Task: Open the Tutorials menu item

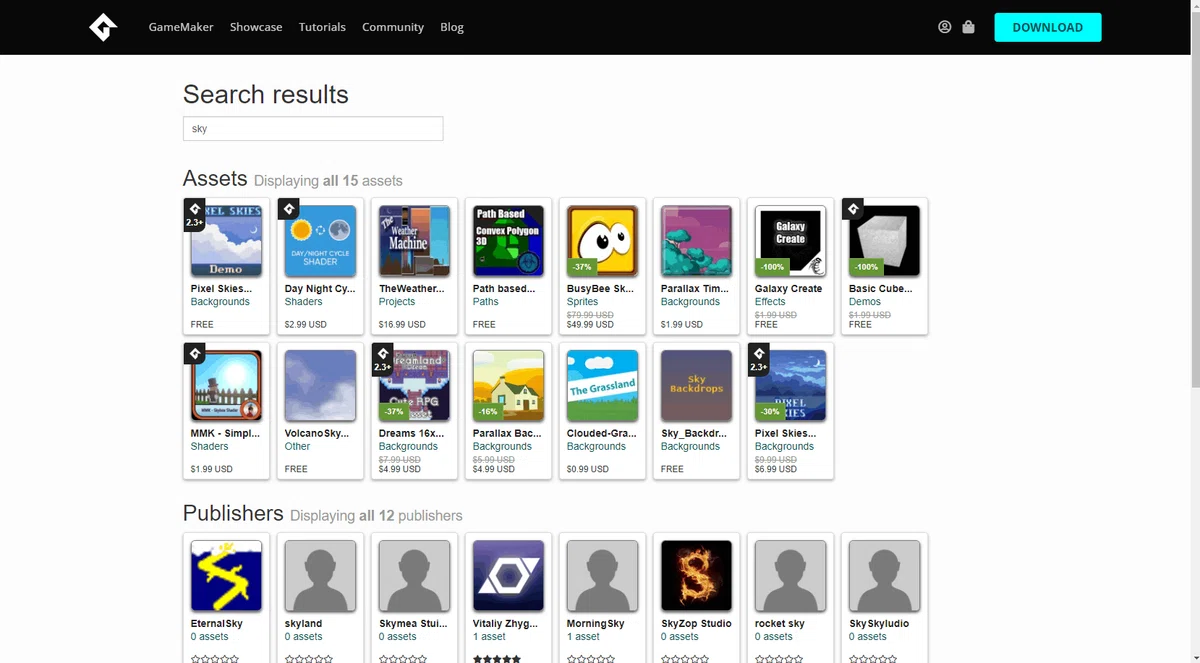Action: tap(322, 27)
